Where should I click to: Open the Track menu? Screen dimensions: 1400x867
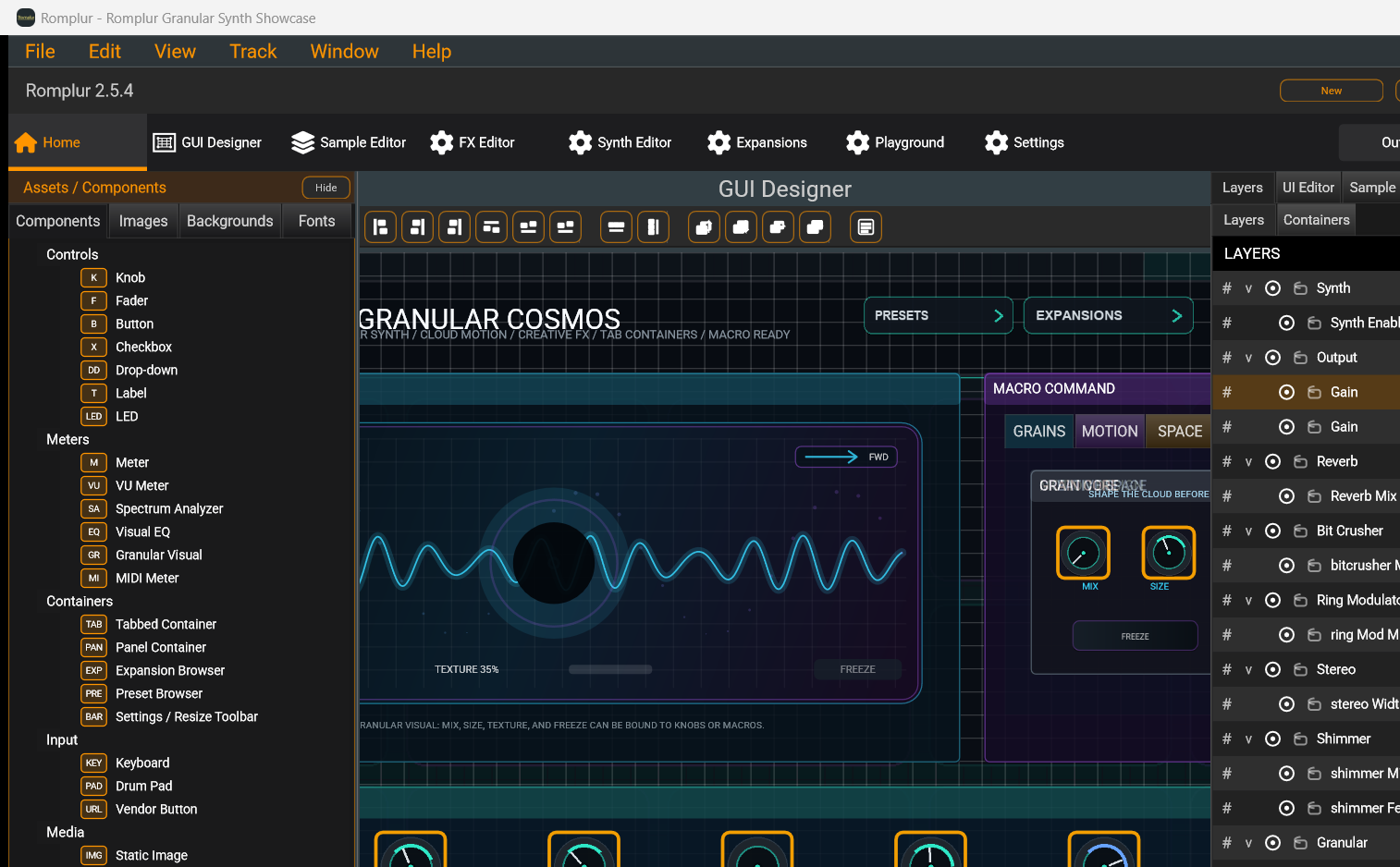click(x=253, y=52)
